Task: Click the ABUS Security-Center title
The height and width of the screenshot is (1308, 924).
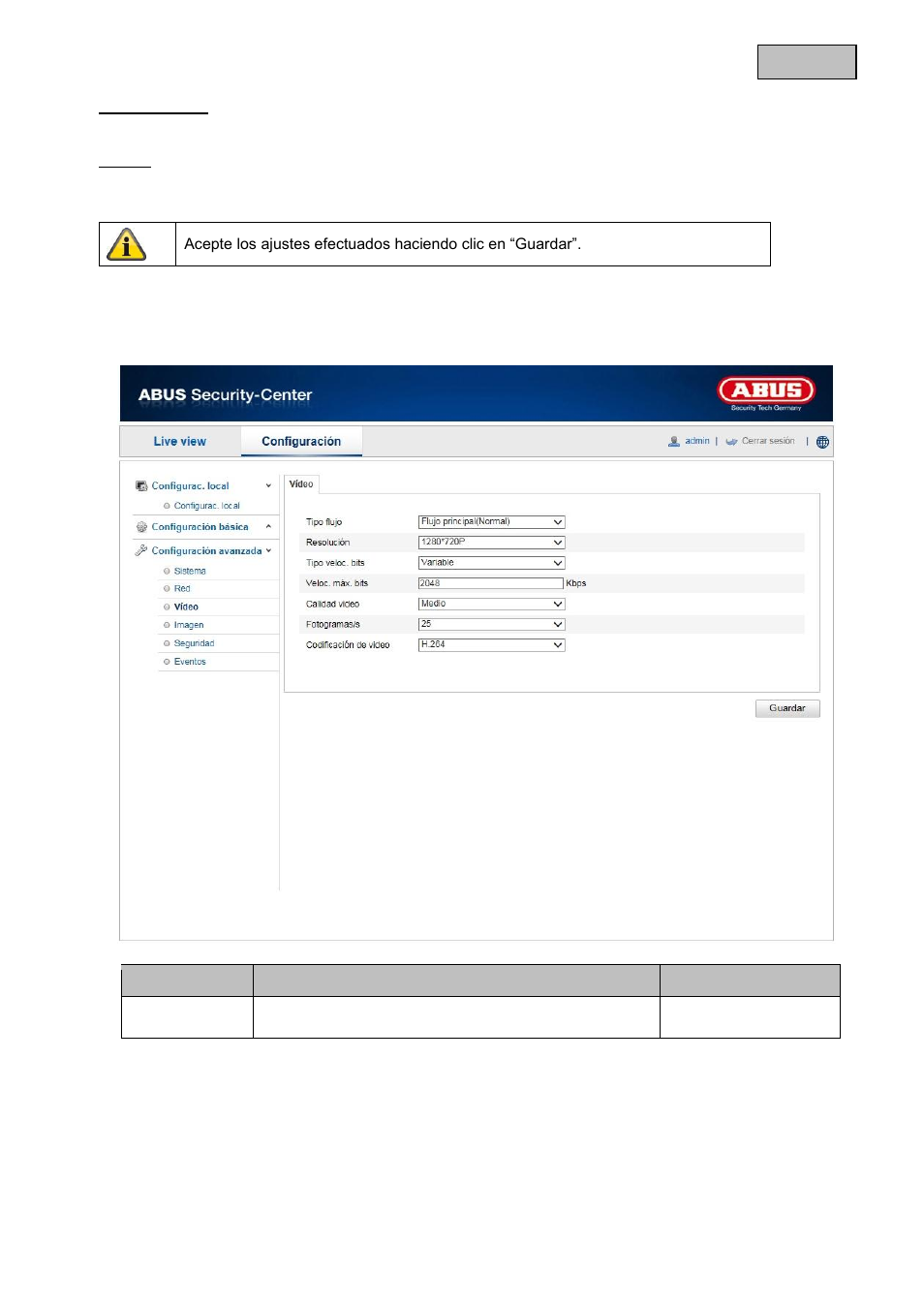Action: point(225,395)
